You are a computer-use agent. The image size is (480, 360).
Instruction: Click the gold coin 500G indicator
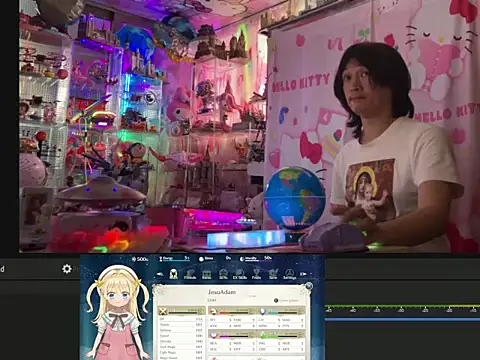pyautogui.click(x=140, y=259)
